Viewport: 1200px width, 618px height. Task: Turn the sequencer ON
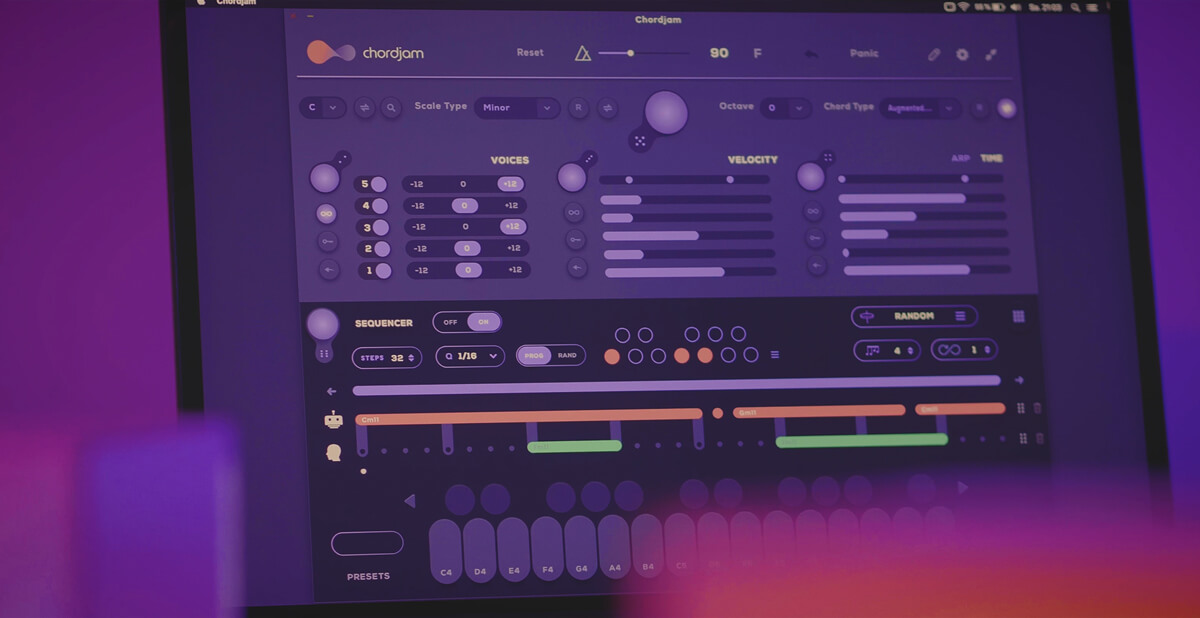point(484,322)
